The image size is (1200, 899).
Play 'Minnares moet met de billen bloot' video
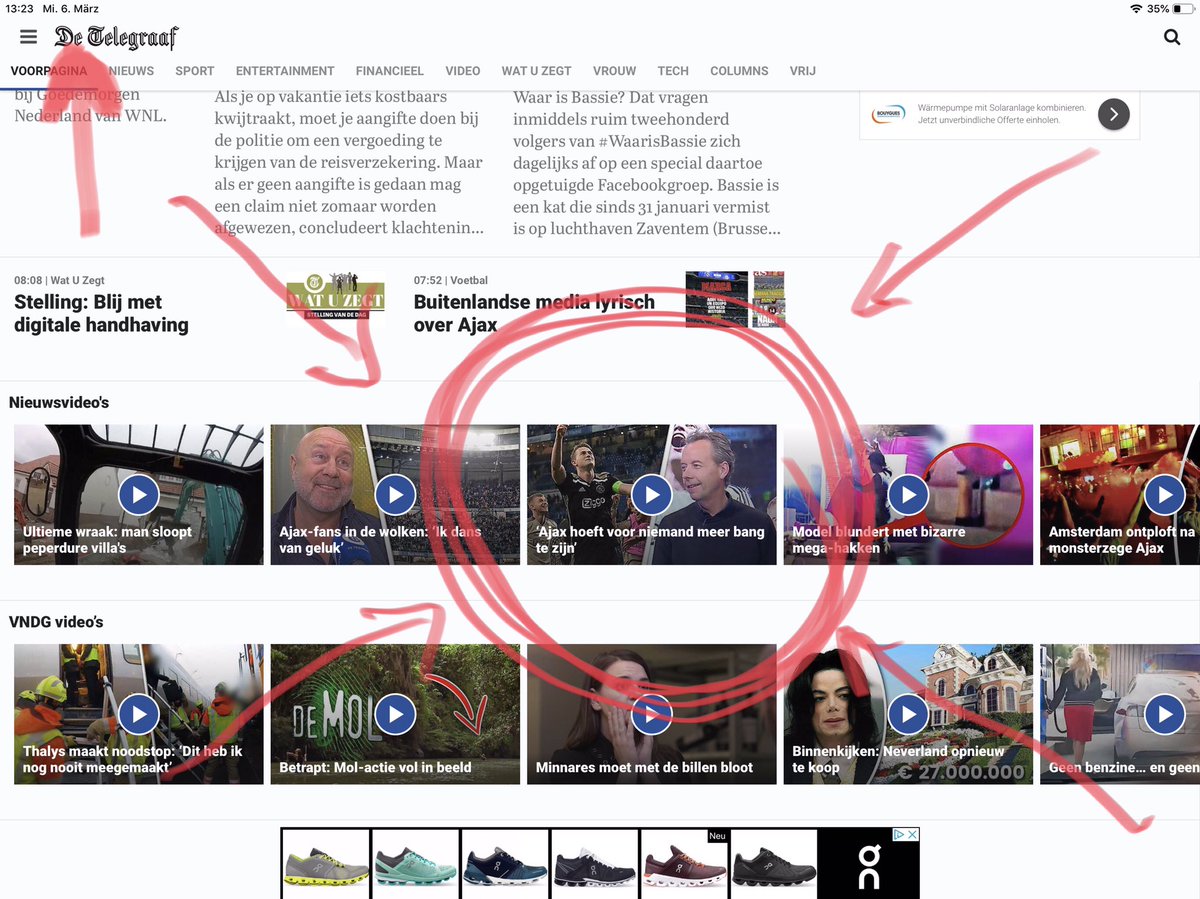tap(652, 714)
